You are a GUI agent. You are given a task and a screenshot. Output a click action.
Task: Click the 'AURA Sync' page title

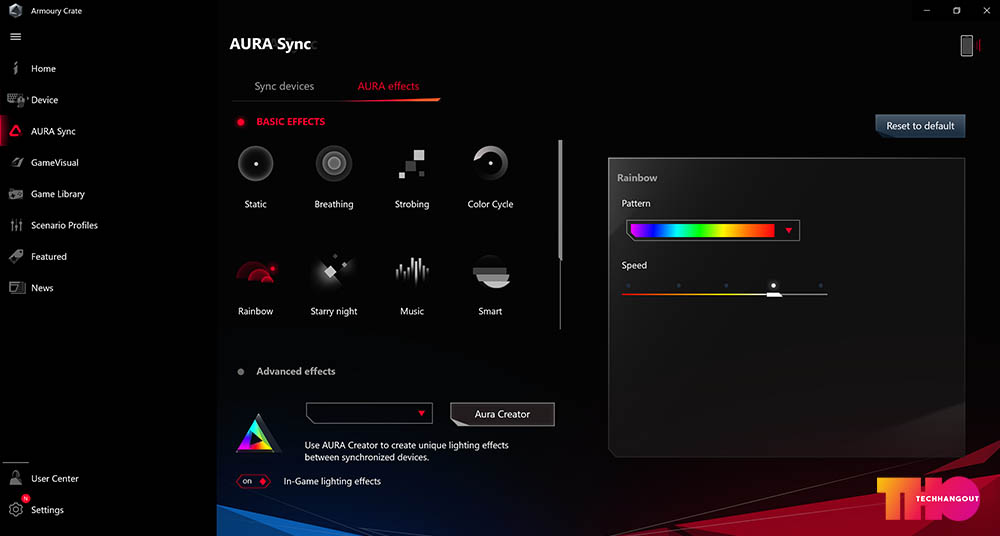coord(270,45)
